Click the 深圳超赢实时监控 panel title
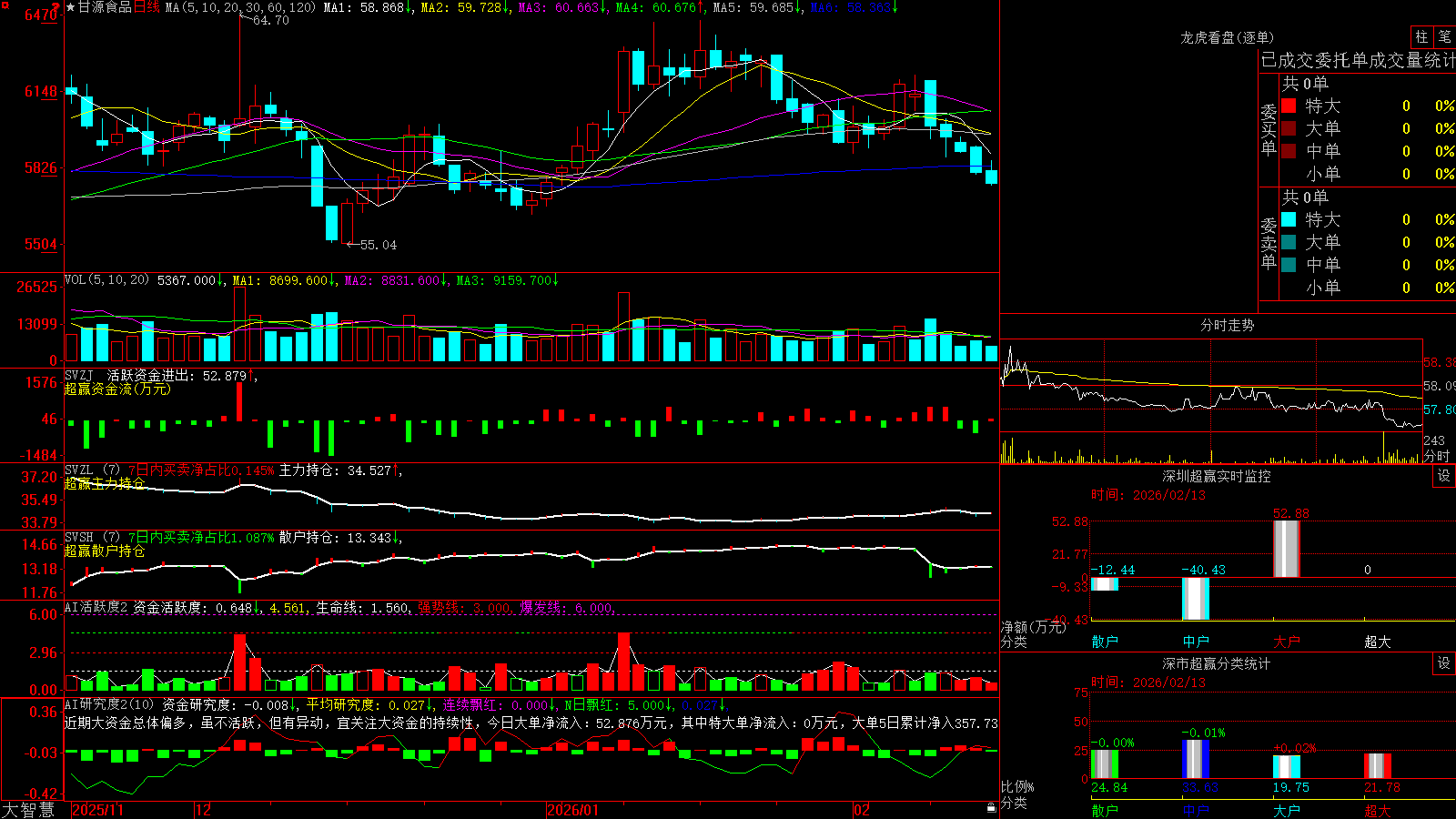 (x=1217, y=476)
